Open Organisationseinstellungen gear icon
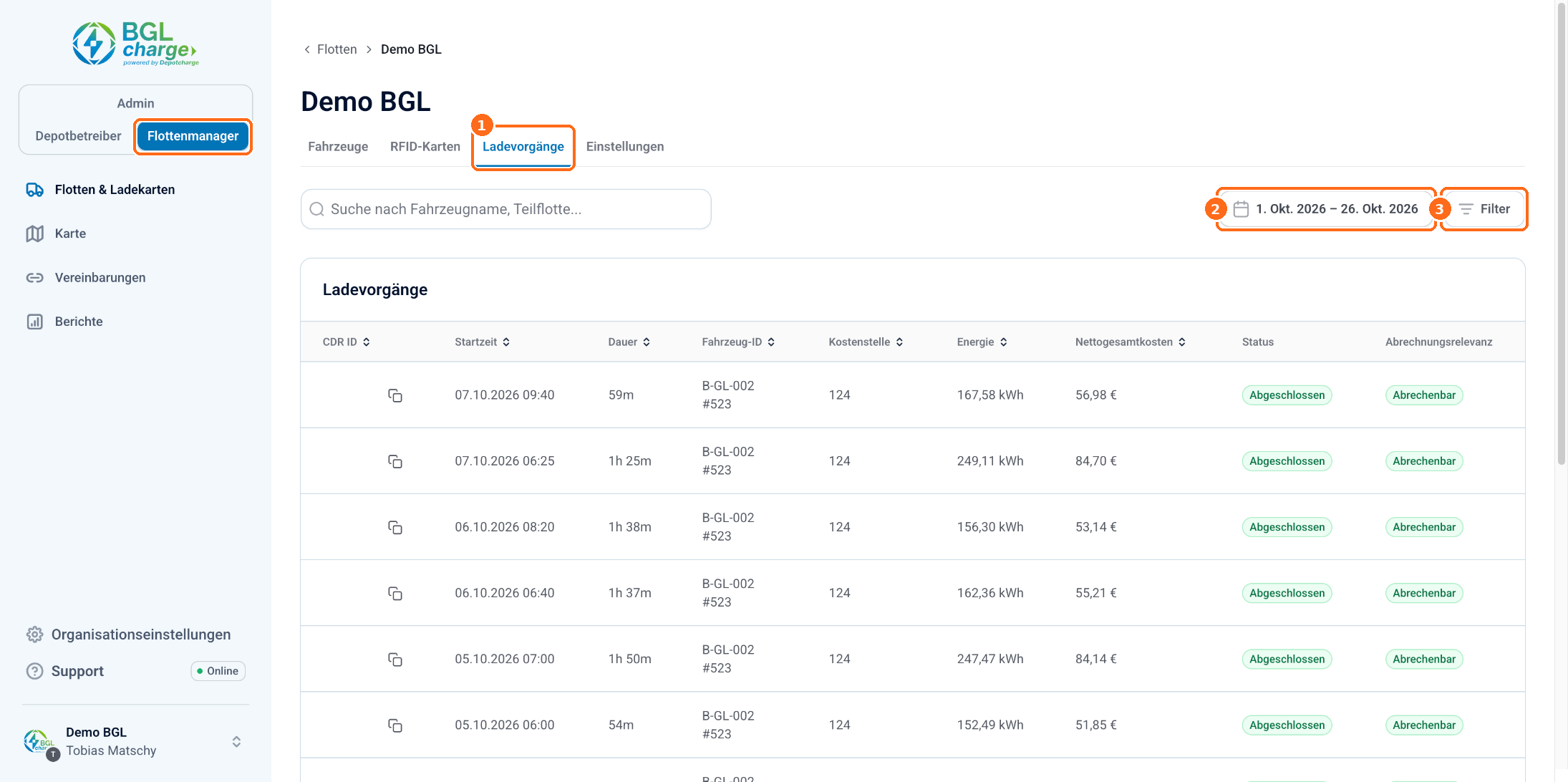1568x782 pixels. (x=34, y=634)
